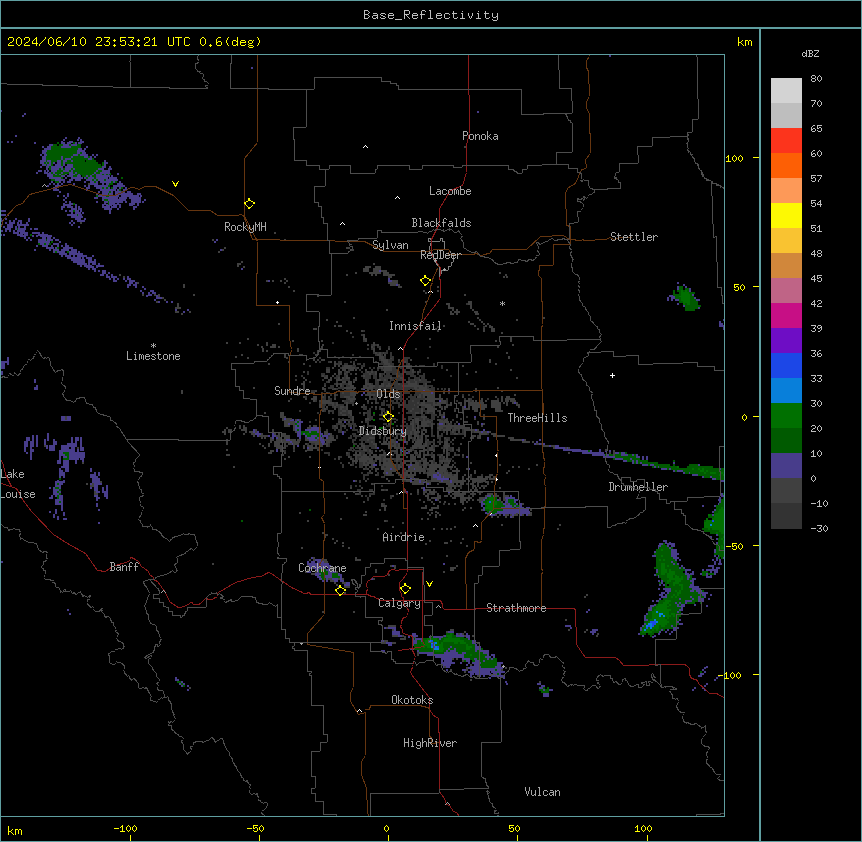
Task: Select the HighRiver label
Action: 430,743
